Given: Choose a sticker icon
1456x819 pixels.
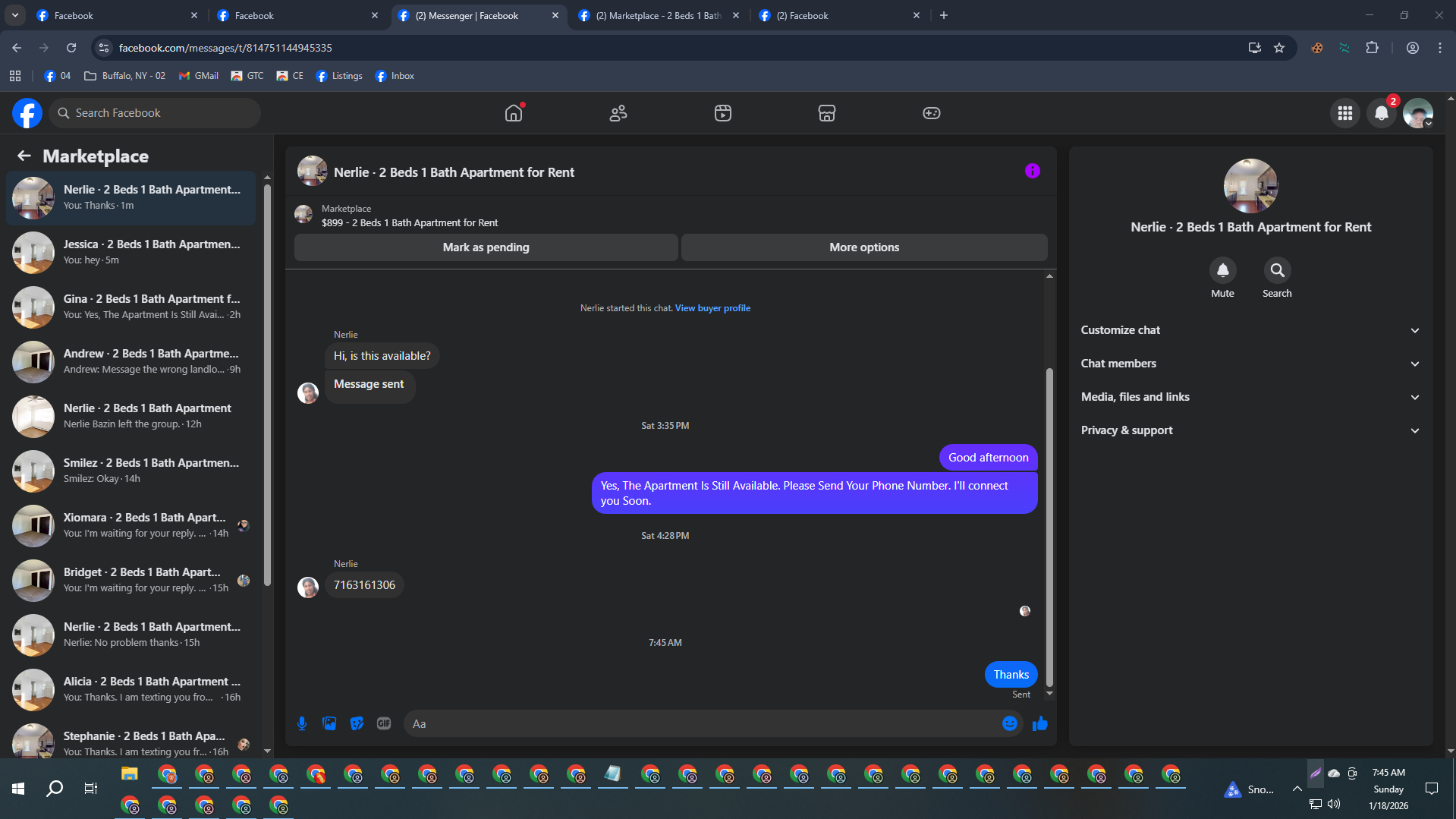Looking at the screenshot, I should tap(357, 723).
